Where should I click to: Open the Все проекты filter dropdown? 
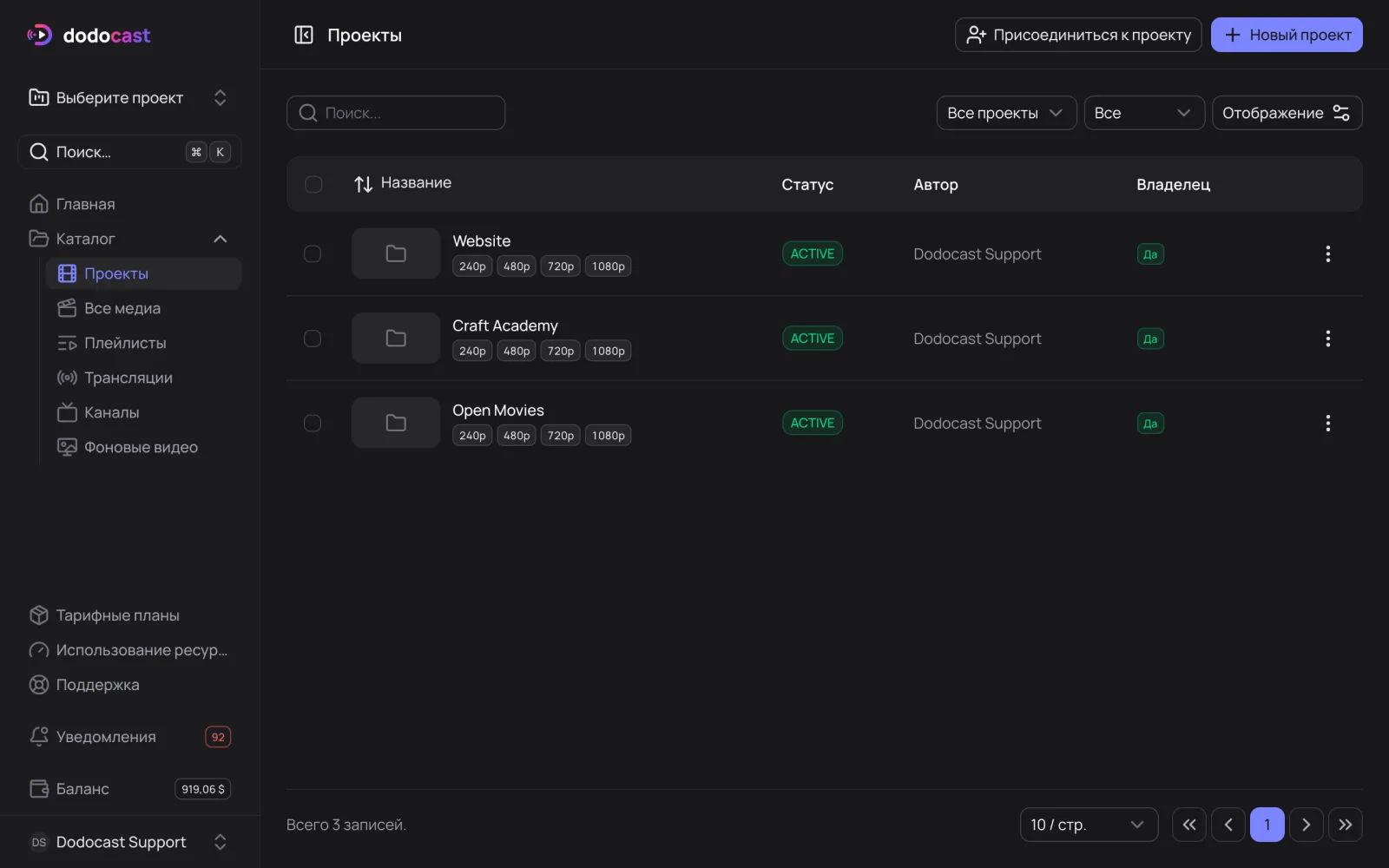tap(1006, 113)
